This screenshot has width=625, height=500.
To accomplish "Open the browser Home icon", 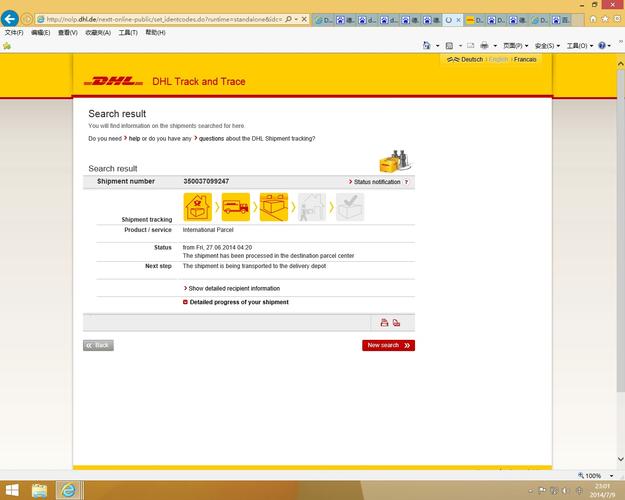I will [593, 19].
